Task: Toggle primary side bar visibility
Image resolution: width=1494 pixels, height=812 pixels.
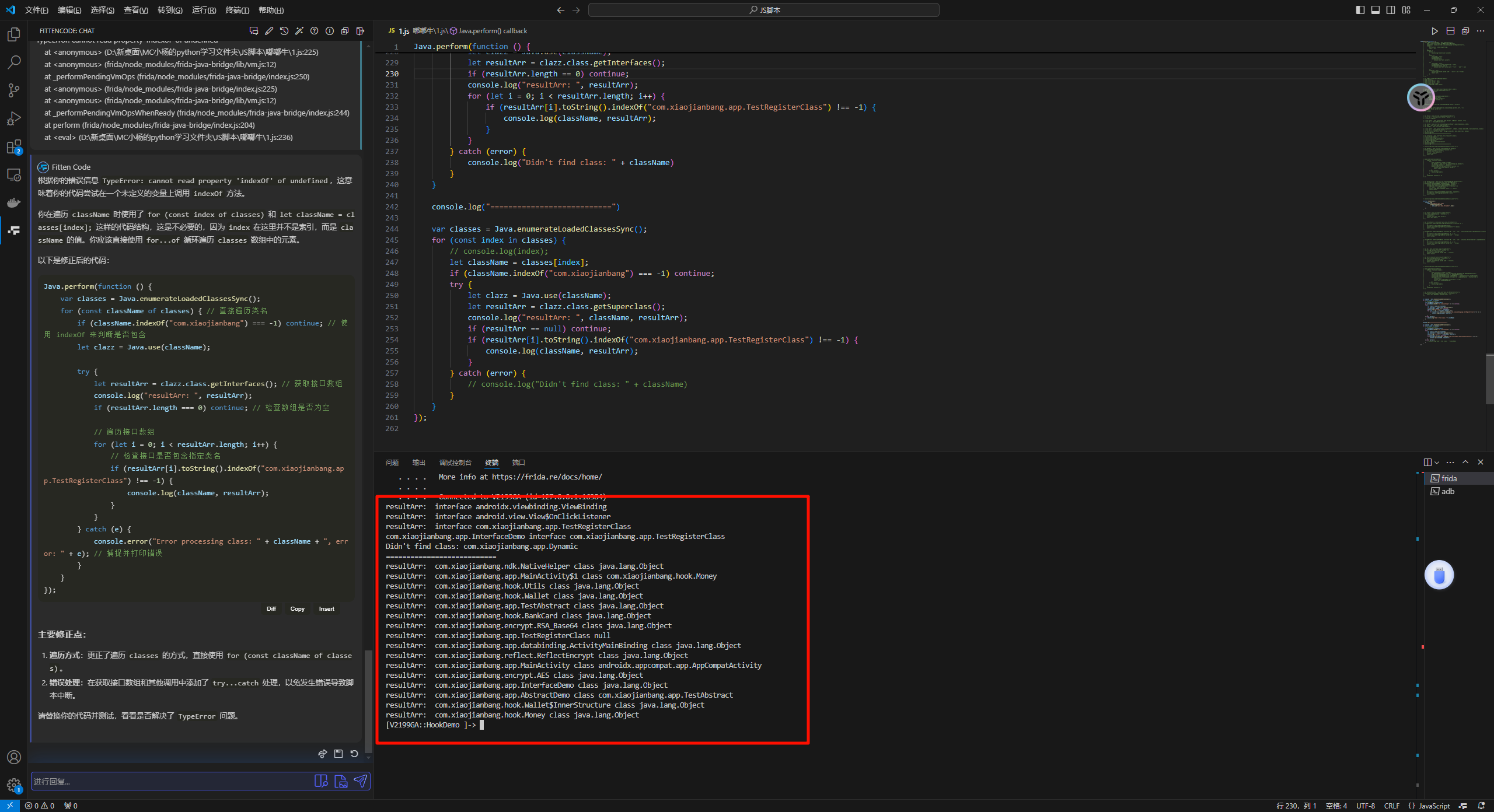Action: tap(1360, 10)
